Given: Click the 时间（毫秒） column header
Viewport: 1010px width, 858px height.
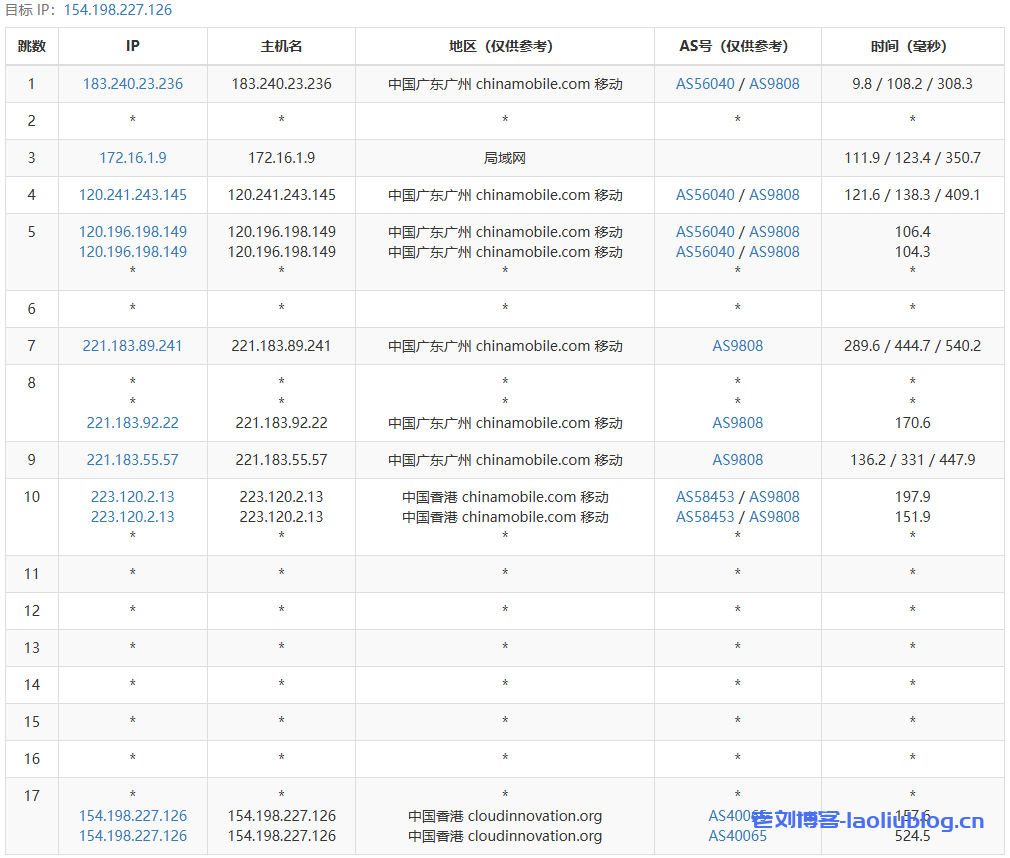Looking at the screenshot, I should click(912, 46).
